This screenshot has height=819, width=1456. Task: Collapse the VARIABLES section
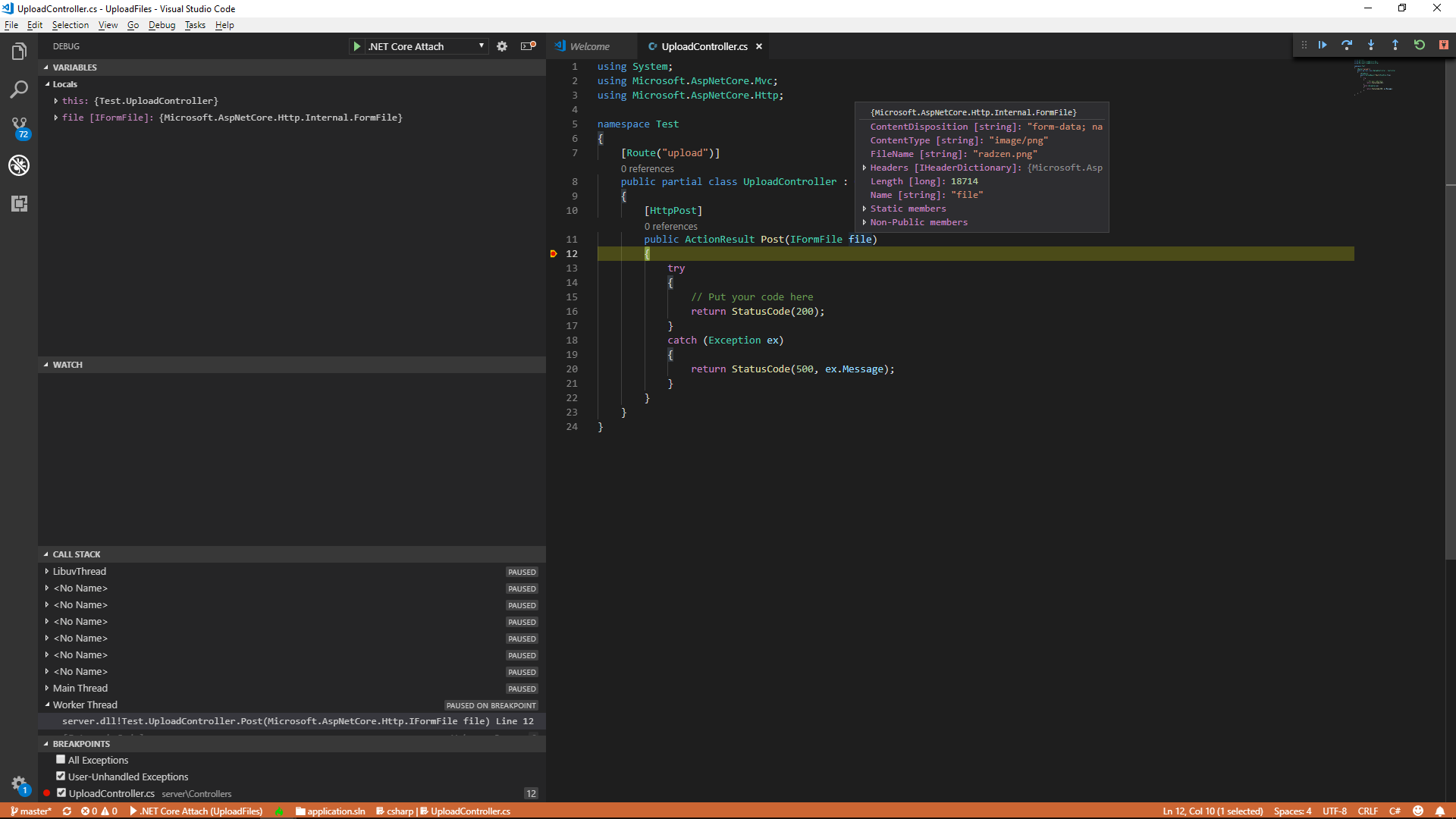pyautogui.click(x=292, y=67)
